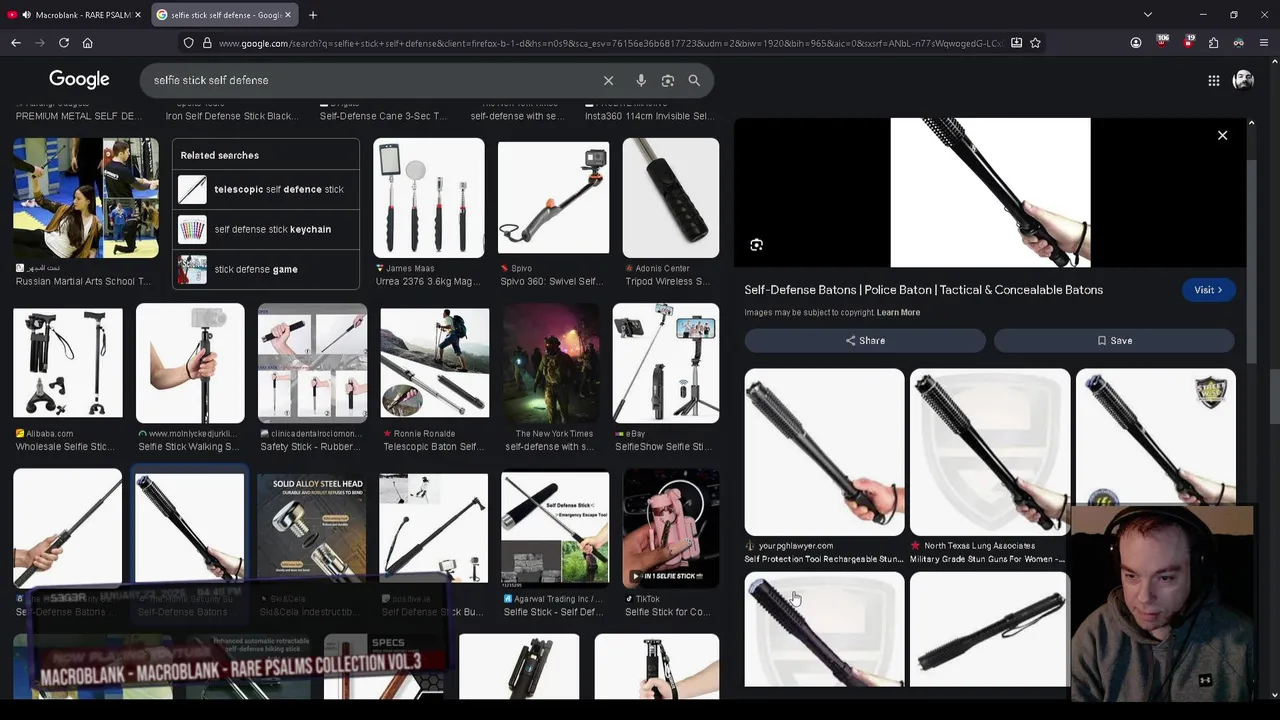The image size is (1280, 720).
Task: Open the pink TikTok selfie stick thumbnail
Action: [670, 528]
